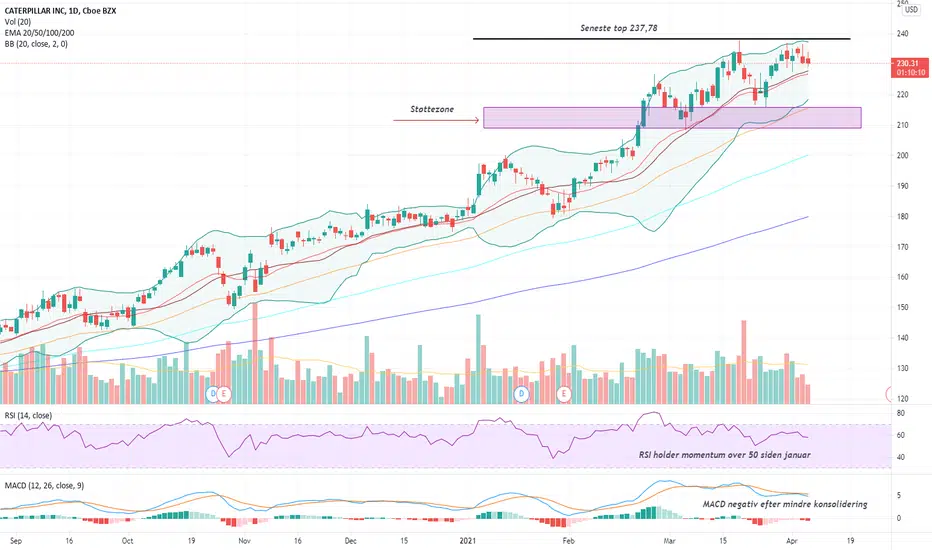Click the 170 price axis label

[902, 247]
